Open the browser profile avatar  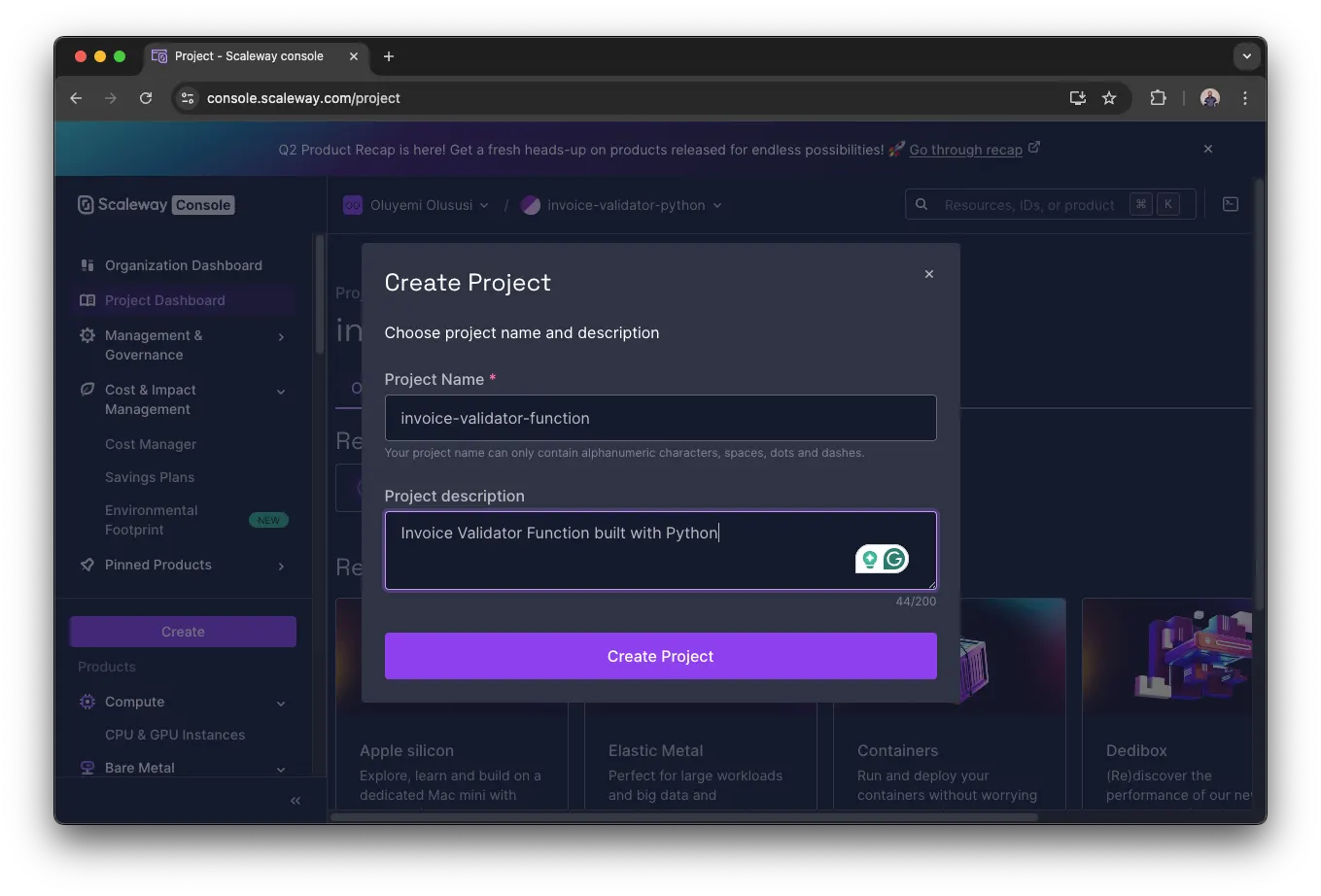pos(1210,98)
